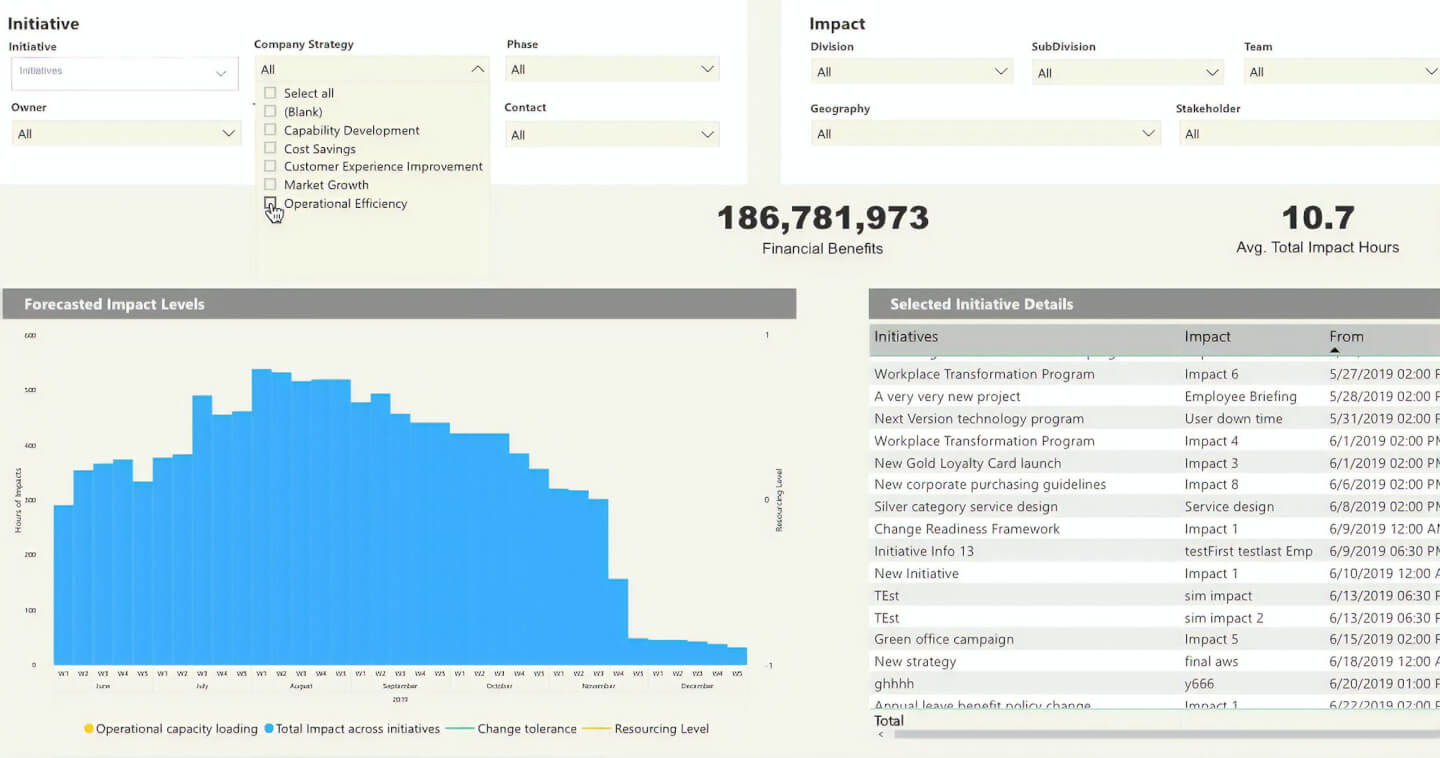Screen dimensions: 1440x758
Task: Select the blue Total Impact legend marker
Action: coord(269,729)
